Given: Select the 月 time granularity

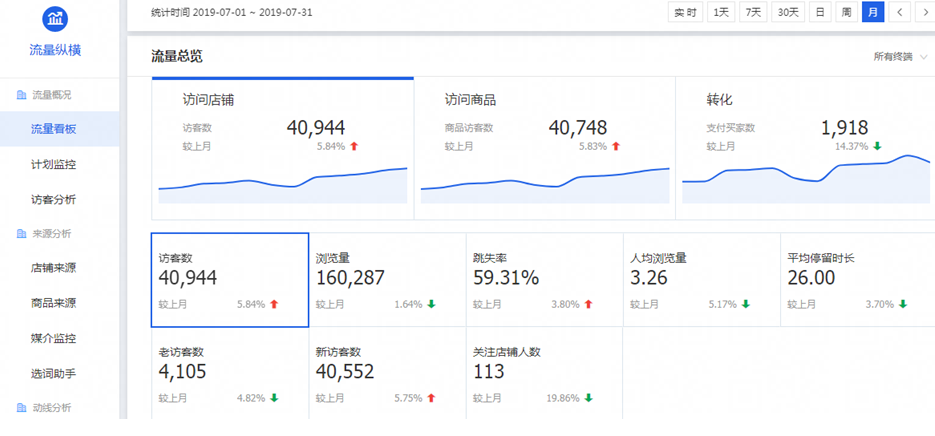Looking at the screenshot, I should tap(873, 12).
